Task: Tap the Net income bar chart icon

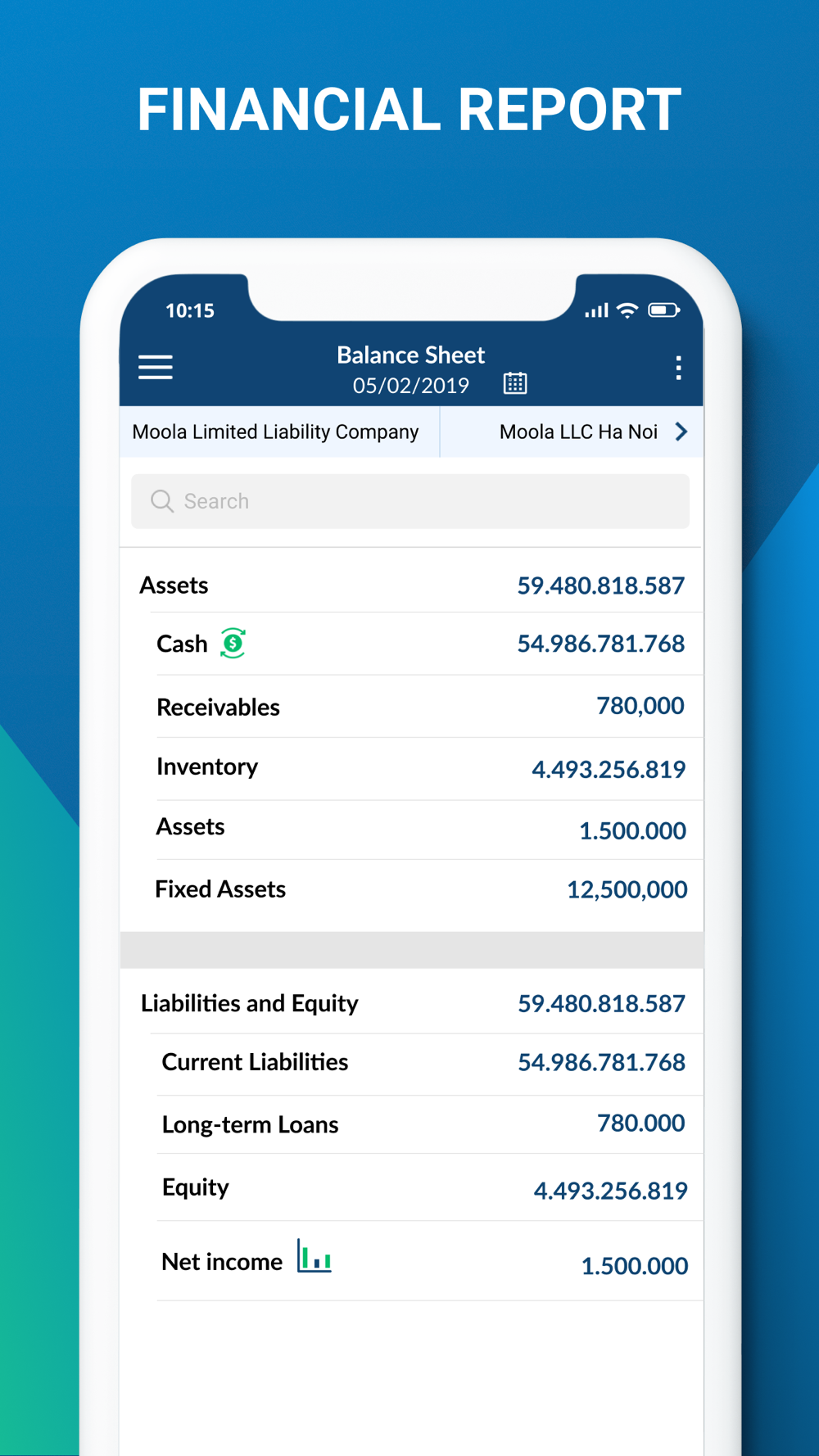Action: (x=314, y=1255)
